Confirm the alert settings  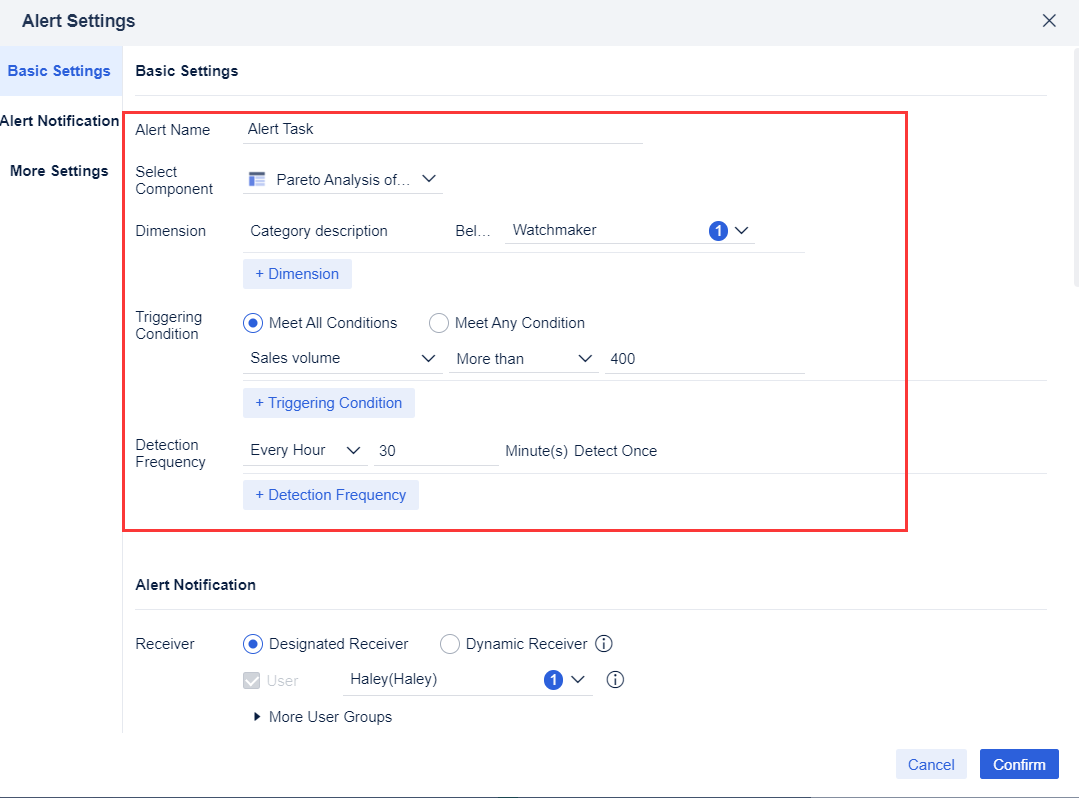tap(1019, 763)
